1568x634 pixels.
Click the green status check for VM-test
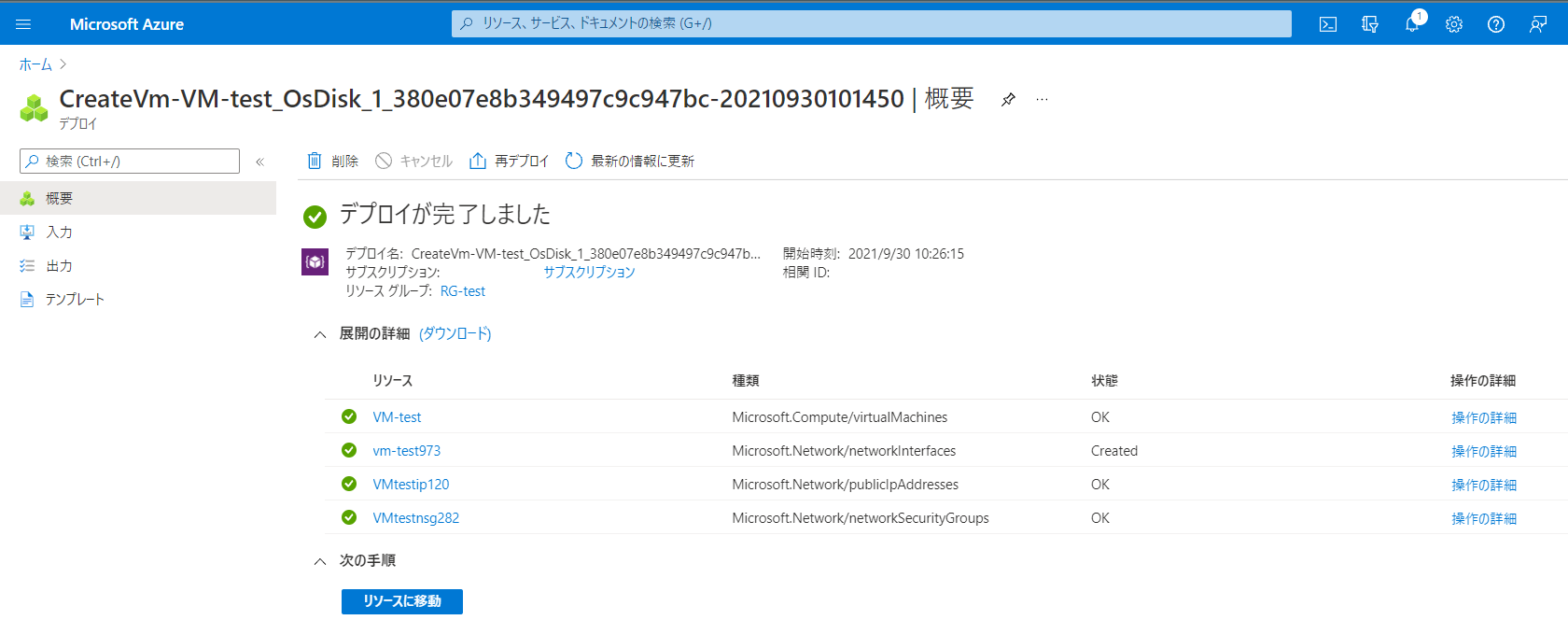coord(349,416)
